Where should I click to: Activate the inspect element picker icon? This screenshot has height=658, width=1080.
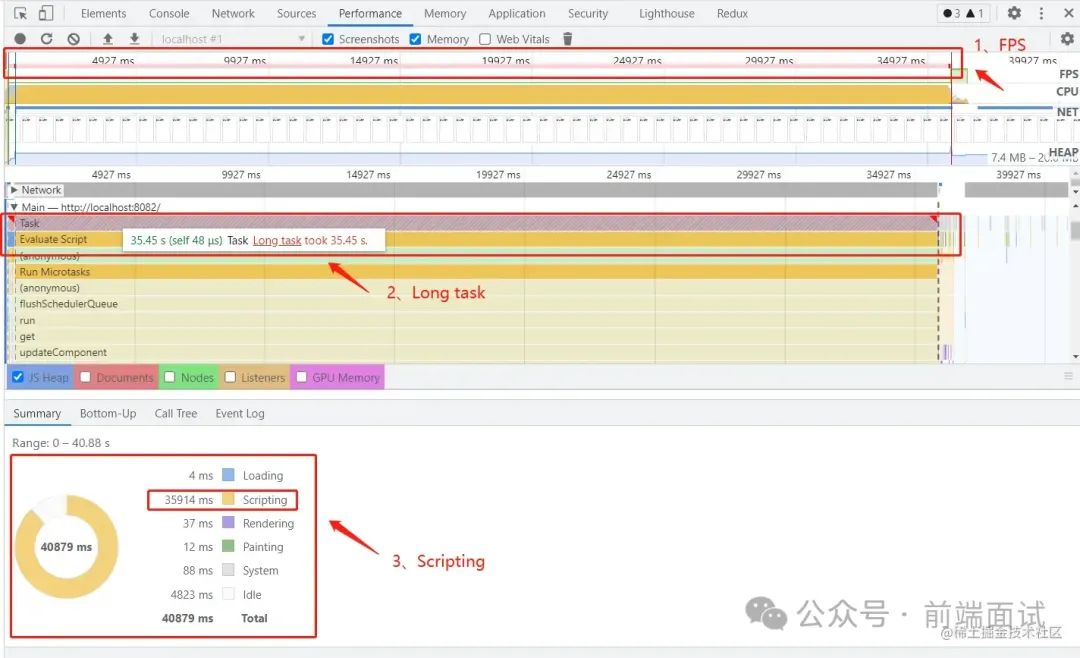pyautogui.click(x=20, y=13)
